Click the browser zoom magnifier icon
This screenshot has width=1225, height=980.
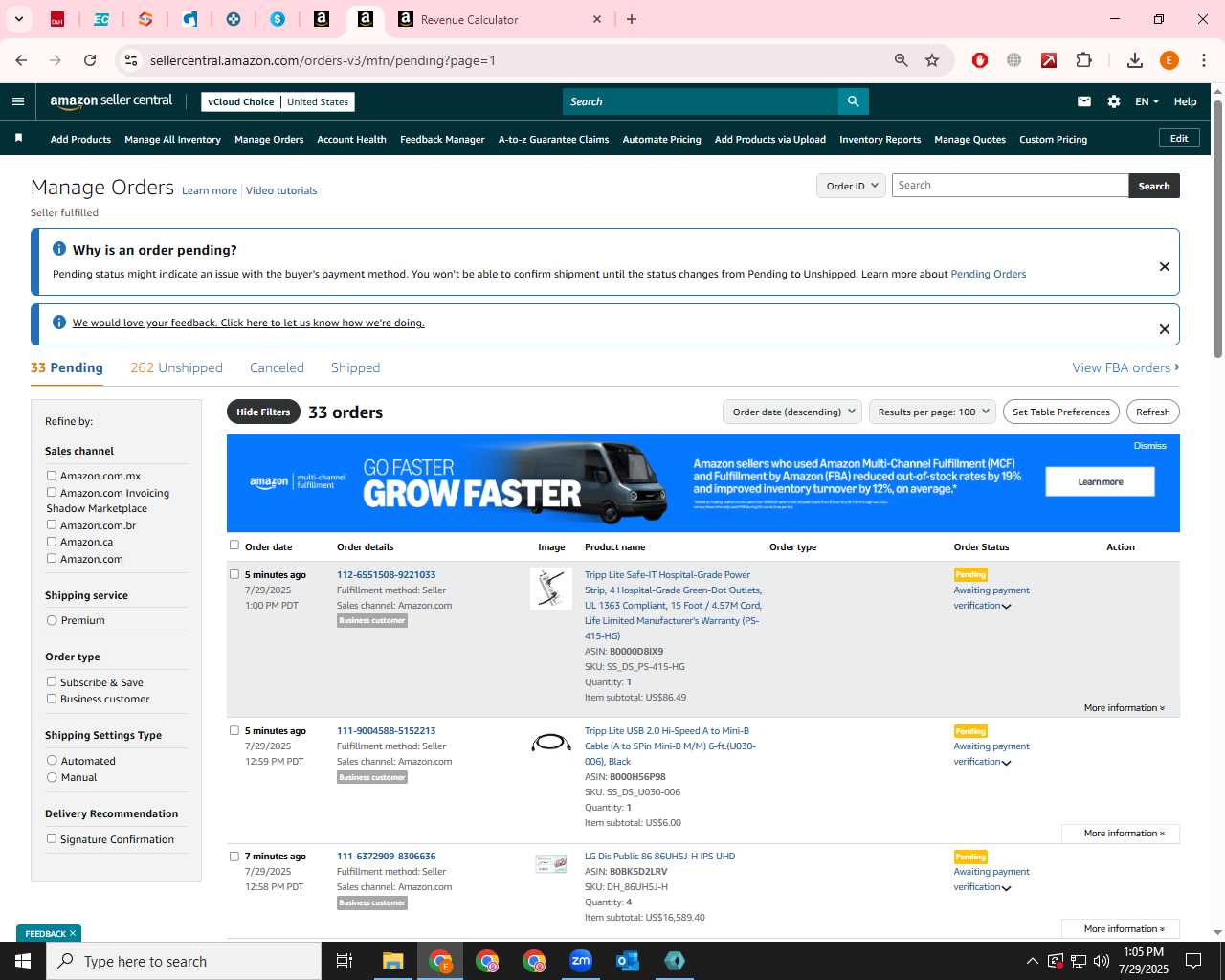(901, 60)
